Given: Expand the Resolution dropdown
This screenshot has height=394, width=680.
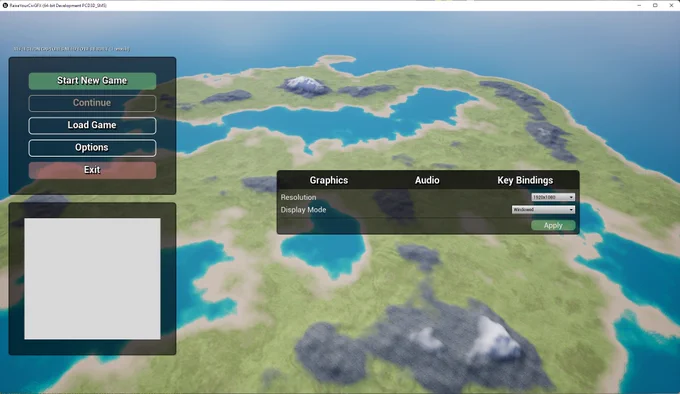Looking at the screenshot, I should coord(553,197).
